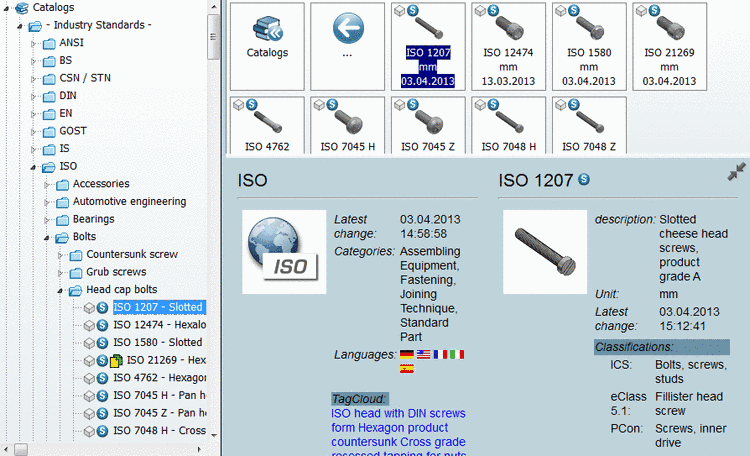Open the ISO 1580 screw tile
This screenshot has width=750, height=456.
click(589, 46)
